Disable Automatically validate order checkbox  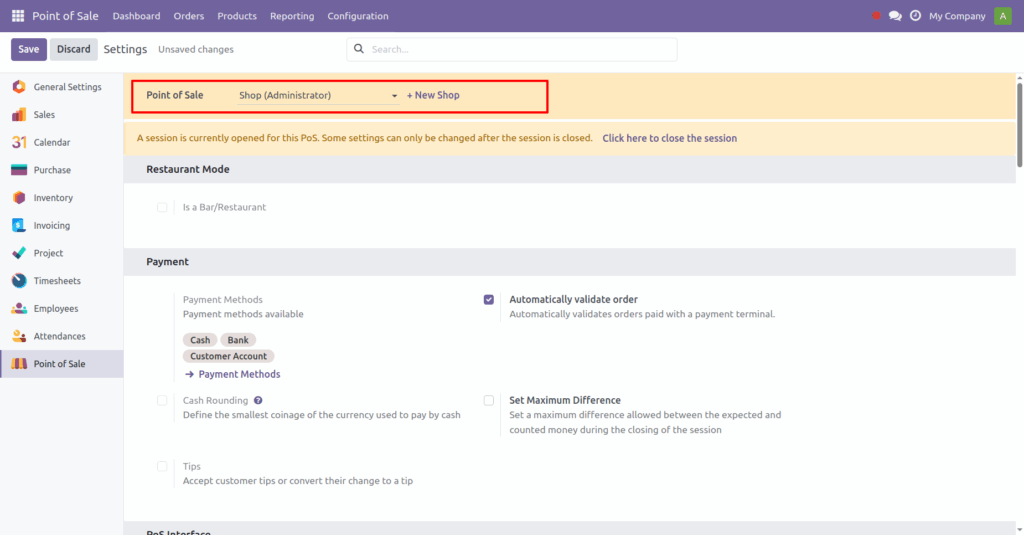coord(489,299)
